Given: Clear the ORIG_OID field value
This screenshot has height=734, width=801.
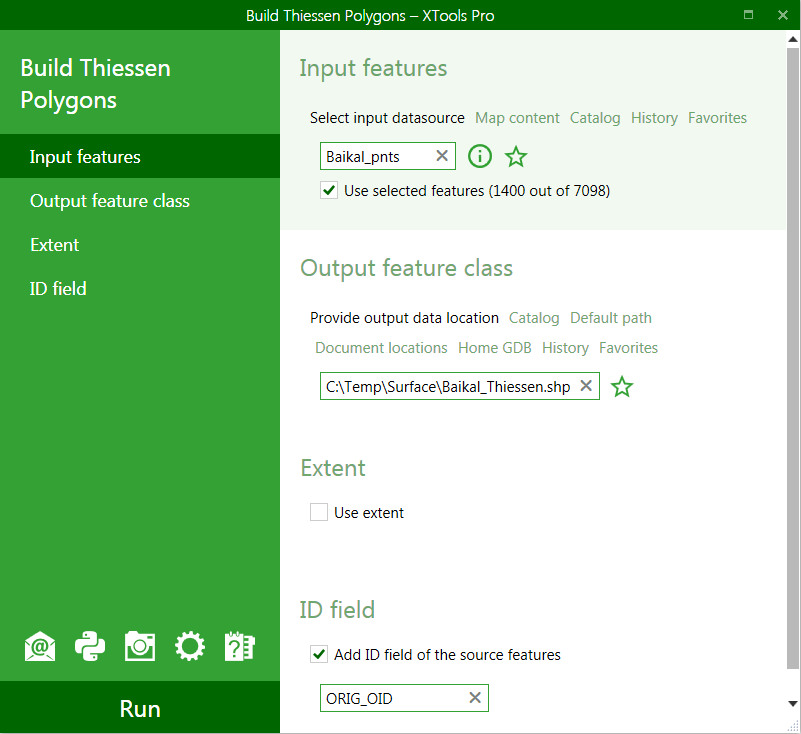Looking at the screenshot, I should [x=475, y=697].
